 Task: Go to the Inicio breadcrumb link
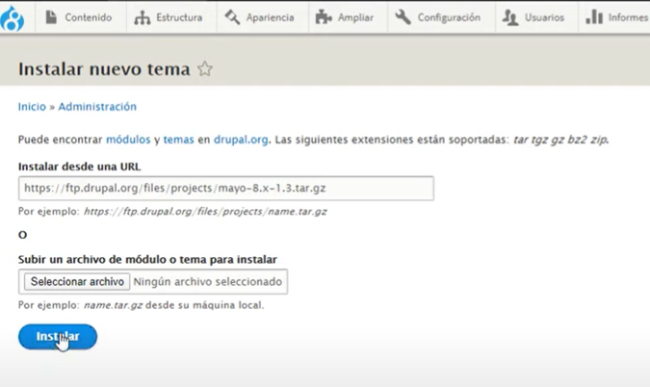click(x=32, y=106)
